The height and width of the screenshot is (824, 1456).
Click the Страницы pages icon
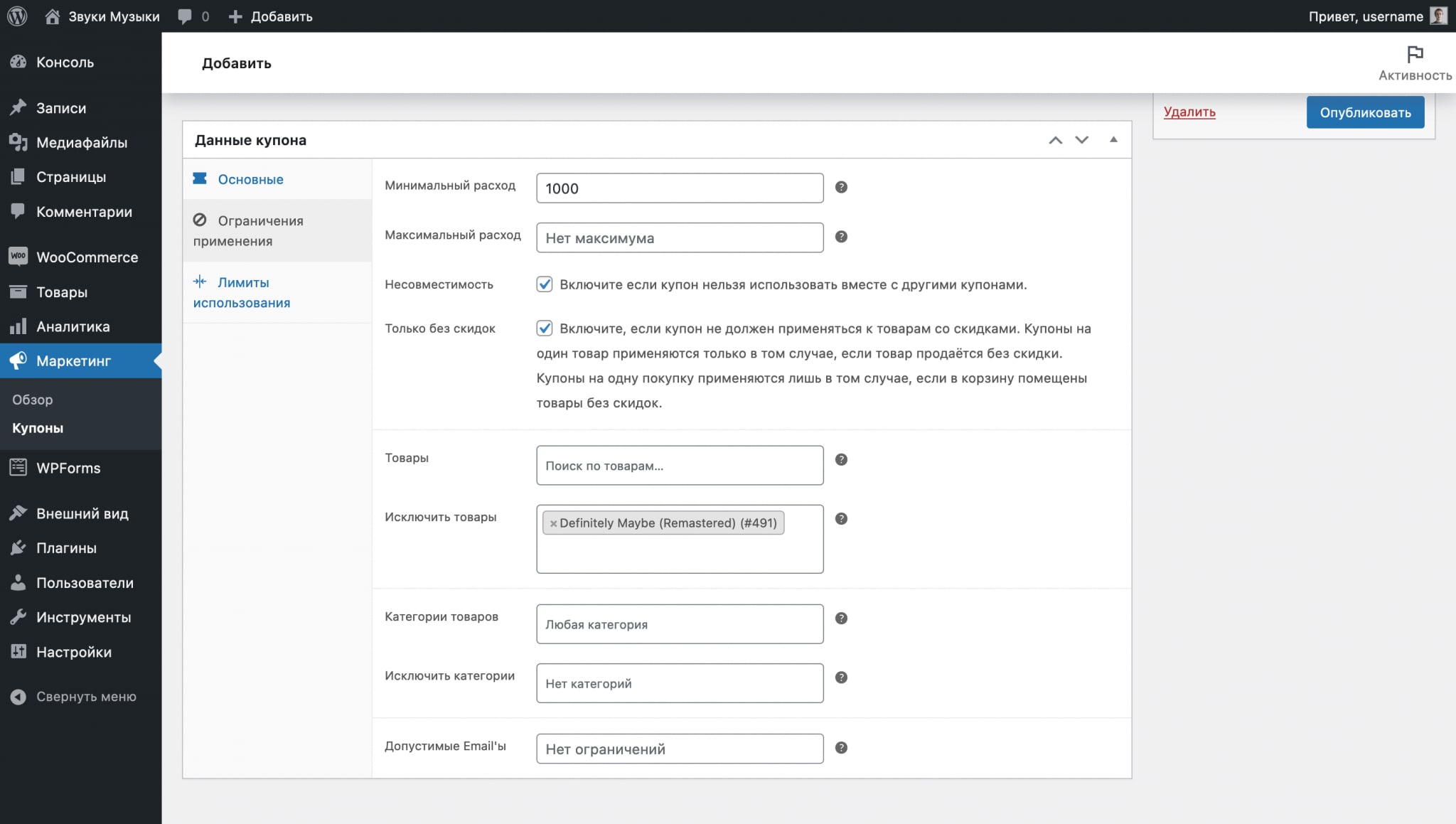18,176
